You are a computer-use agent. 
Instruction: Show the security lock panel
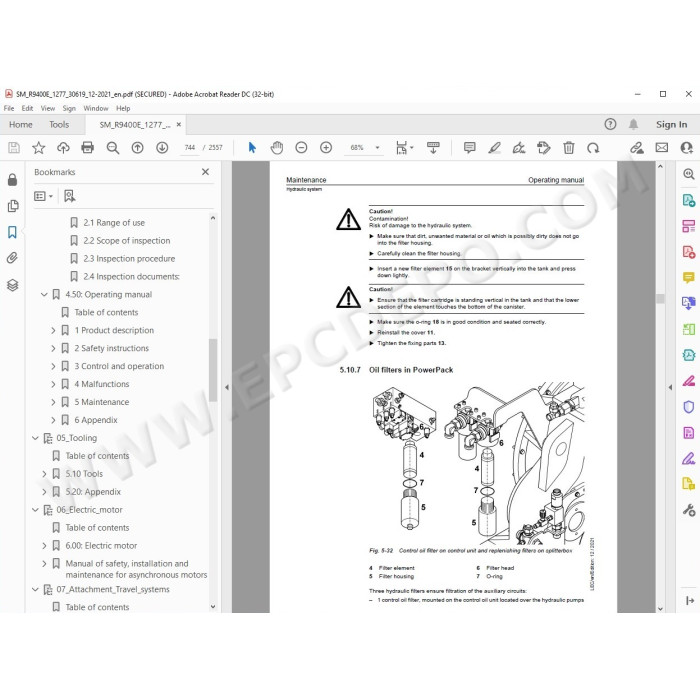click(12, 179)
